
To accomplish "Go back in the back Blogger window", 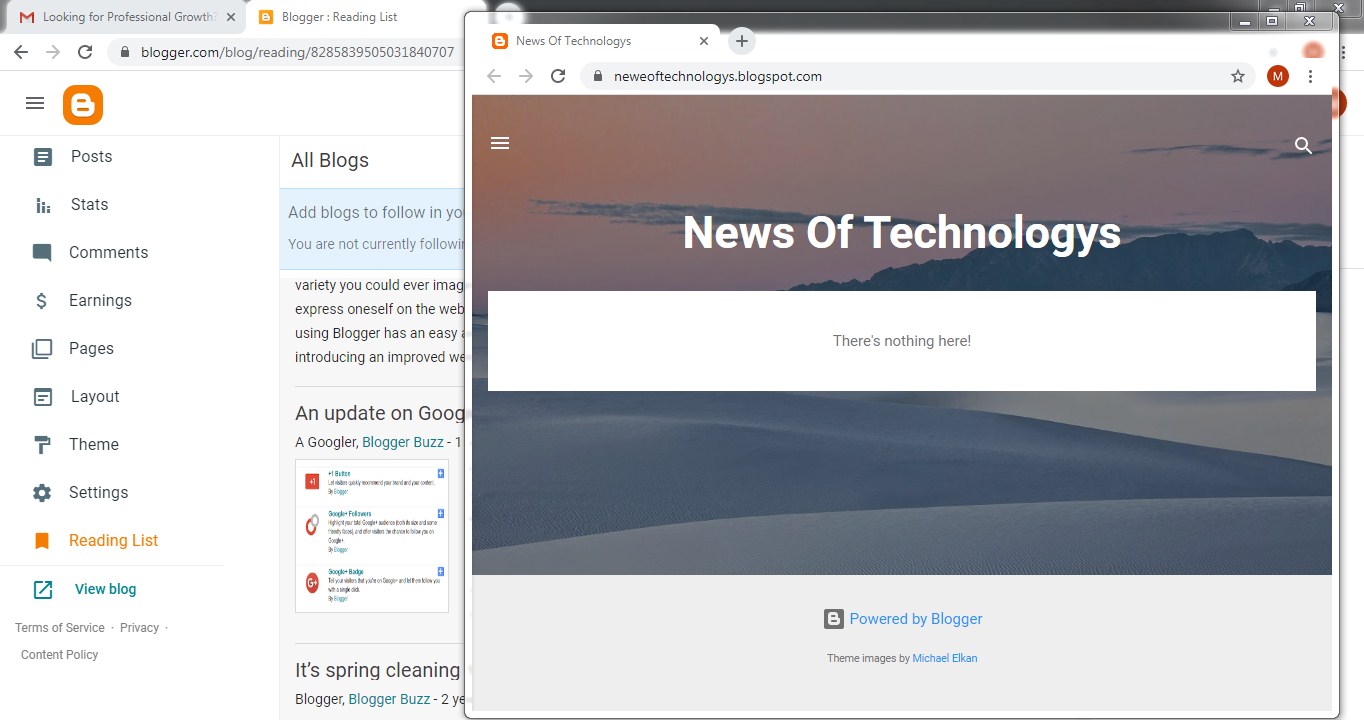I will point(21,52).
